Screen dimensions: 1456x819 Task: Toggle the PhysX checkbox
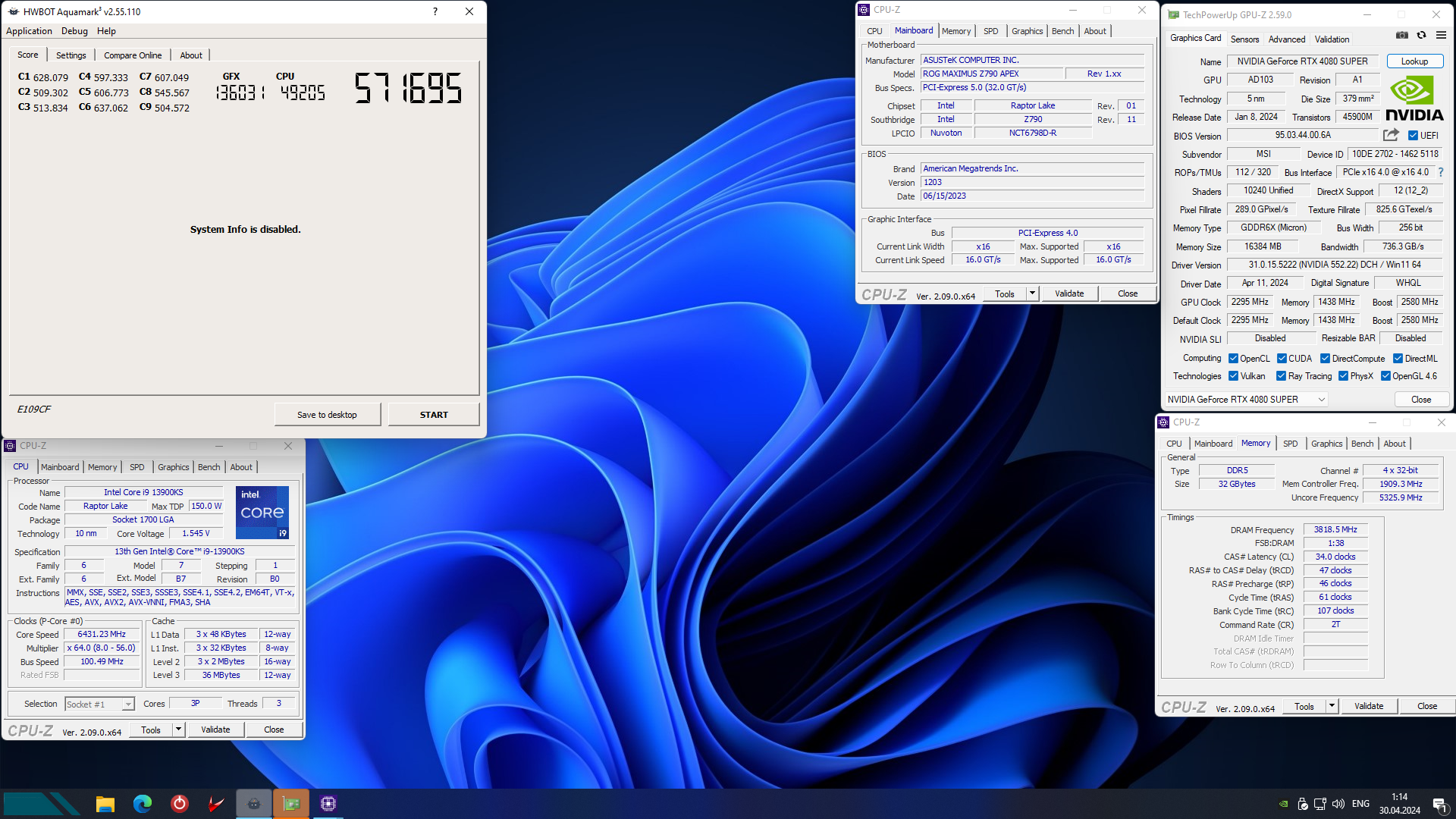[1343, 376]
